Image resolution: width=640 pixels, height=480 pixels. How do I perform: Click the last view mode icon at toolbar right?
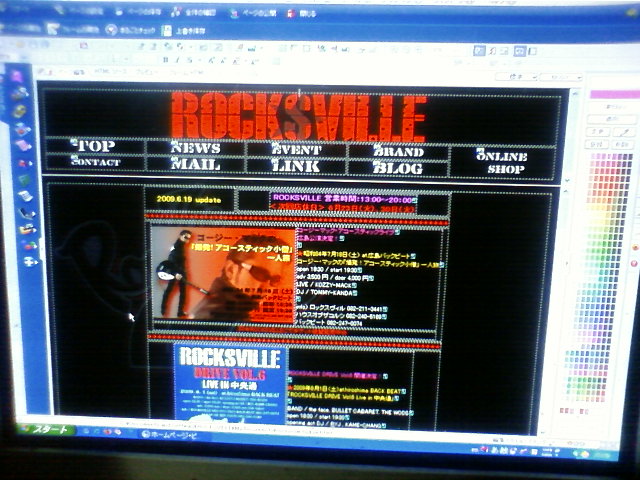tap(532, 51)
